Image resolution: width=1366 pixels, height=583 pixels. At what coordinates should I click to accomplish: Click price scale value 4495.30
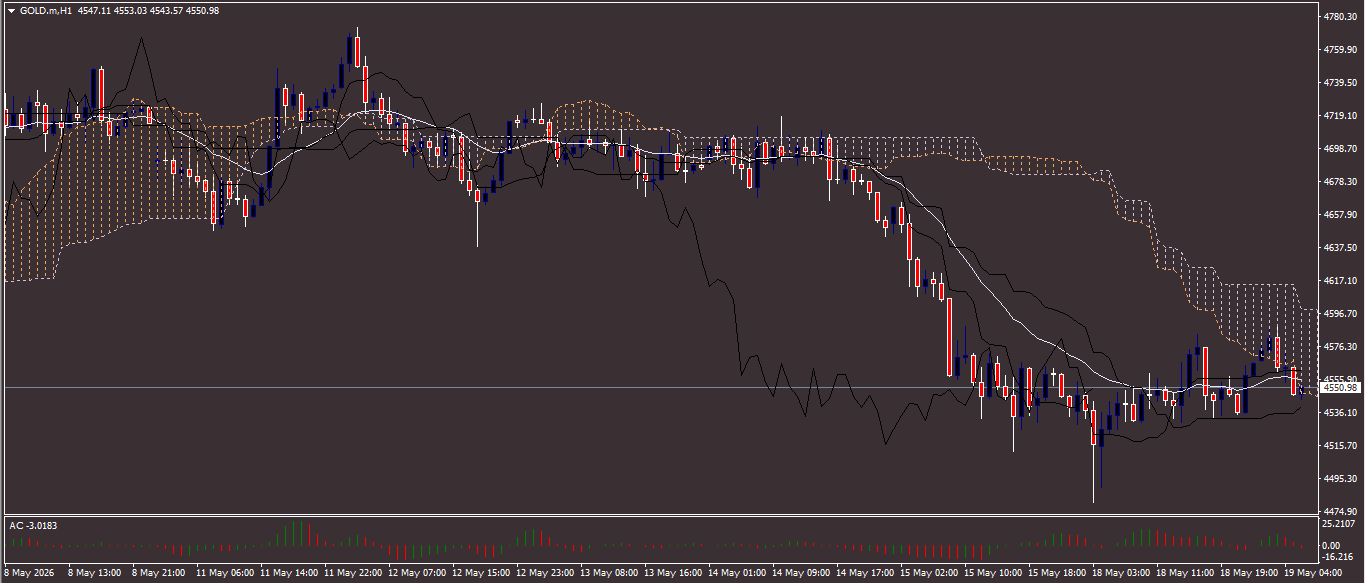pyautogui.click(x=1338, y=479)
